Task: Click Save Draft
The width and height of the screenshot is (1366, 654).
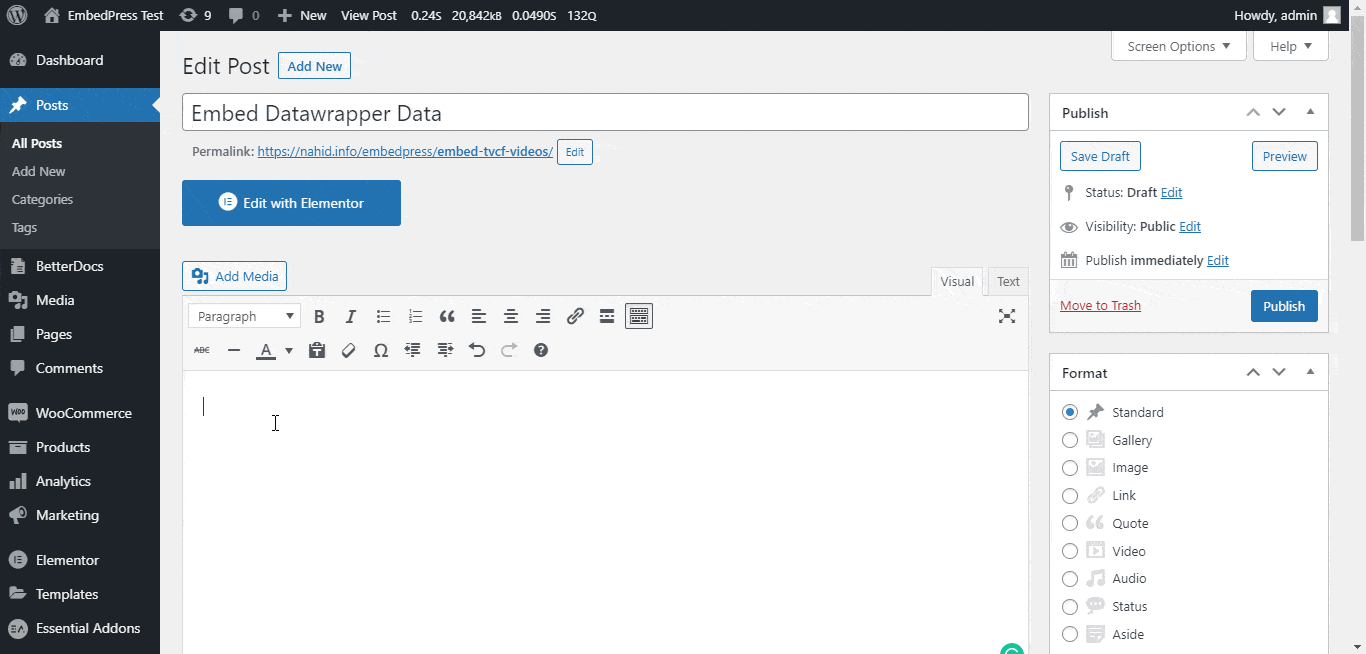Action: (x=1100, y=156)
